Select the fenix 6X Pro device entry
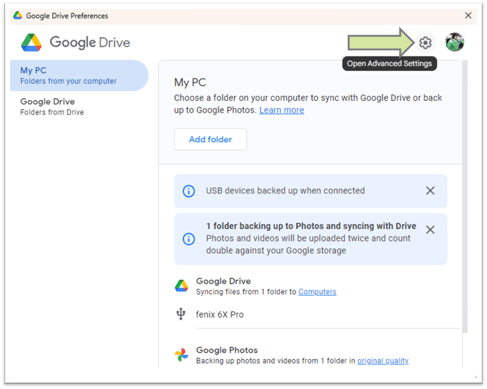Viewport: 487px width, 389px height. point(219,314)
